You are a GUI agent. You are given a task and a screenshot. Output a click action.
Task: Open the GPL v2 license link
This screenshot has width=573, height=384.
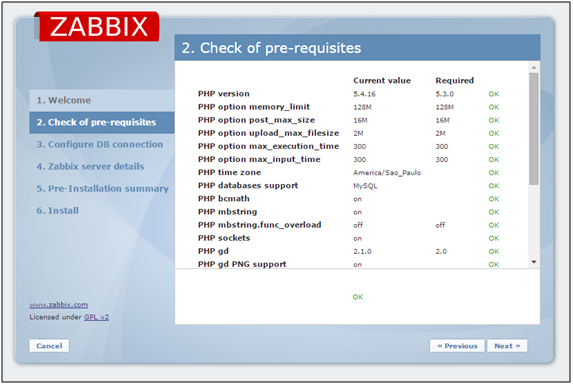(96, 317)
